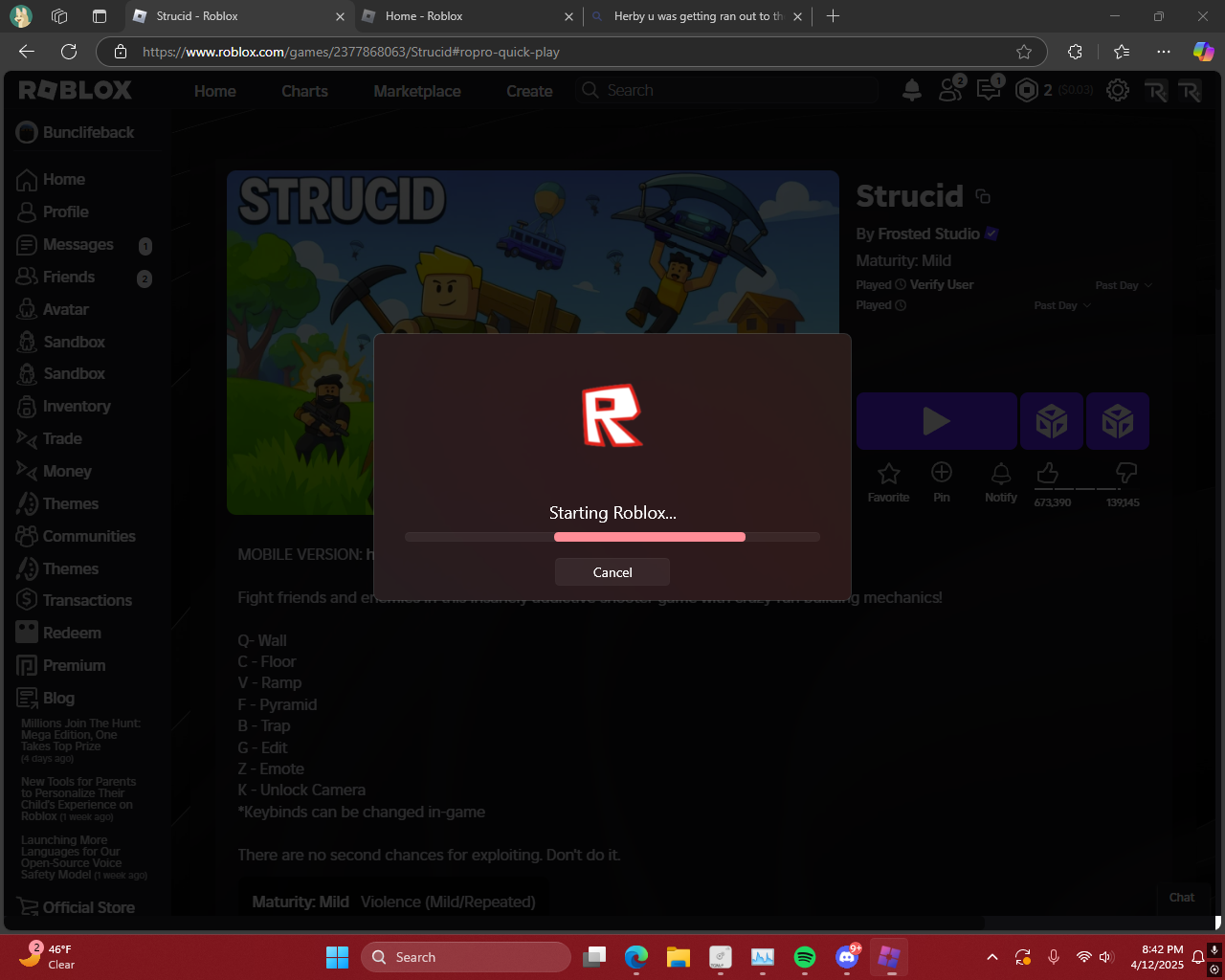Open the Roblox settings gear
Screen dimensions: 1225x980
1117,91
